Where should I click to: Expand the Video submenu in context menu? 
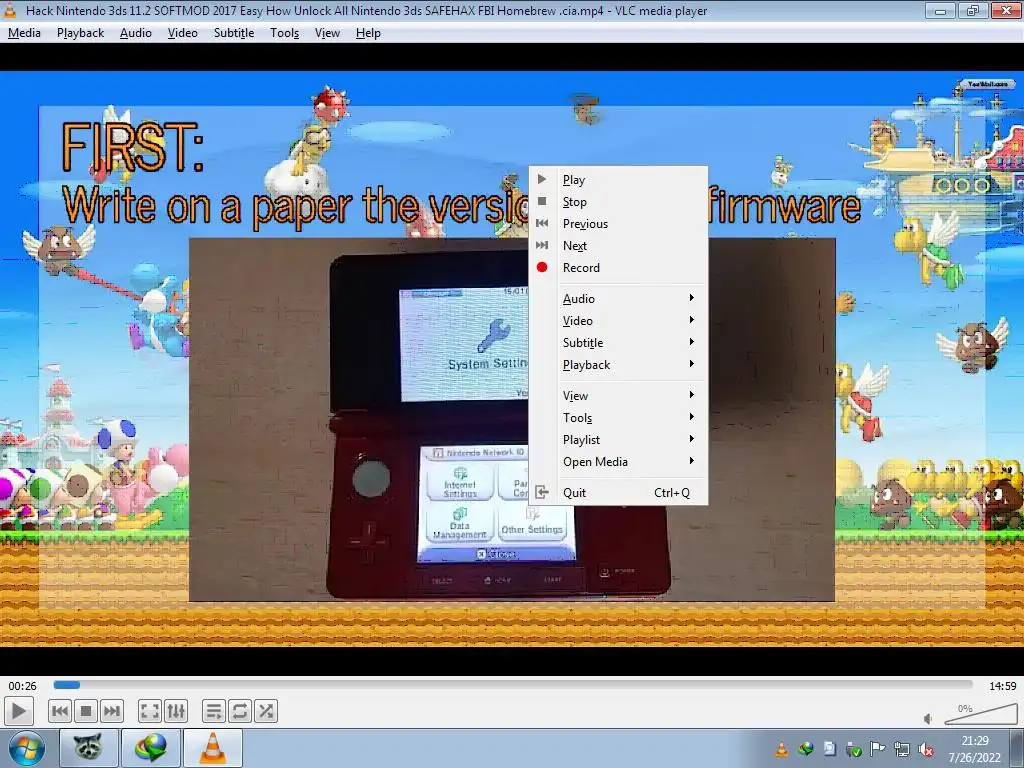coord(618,321)
